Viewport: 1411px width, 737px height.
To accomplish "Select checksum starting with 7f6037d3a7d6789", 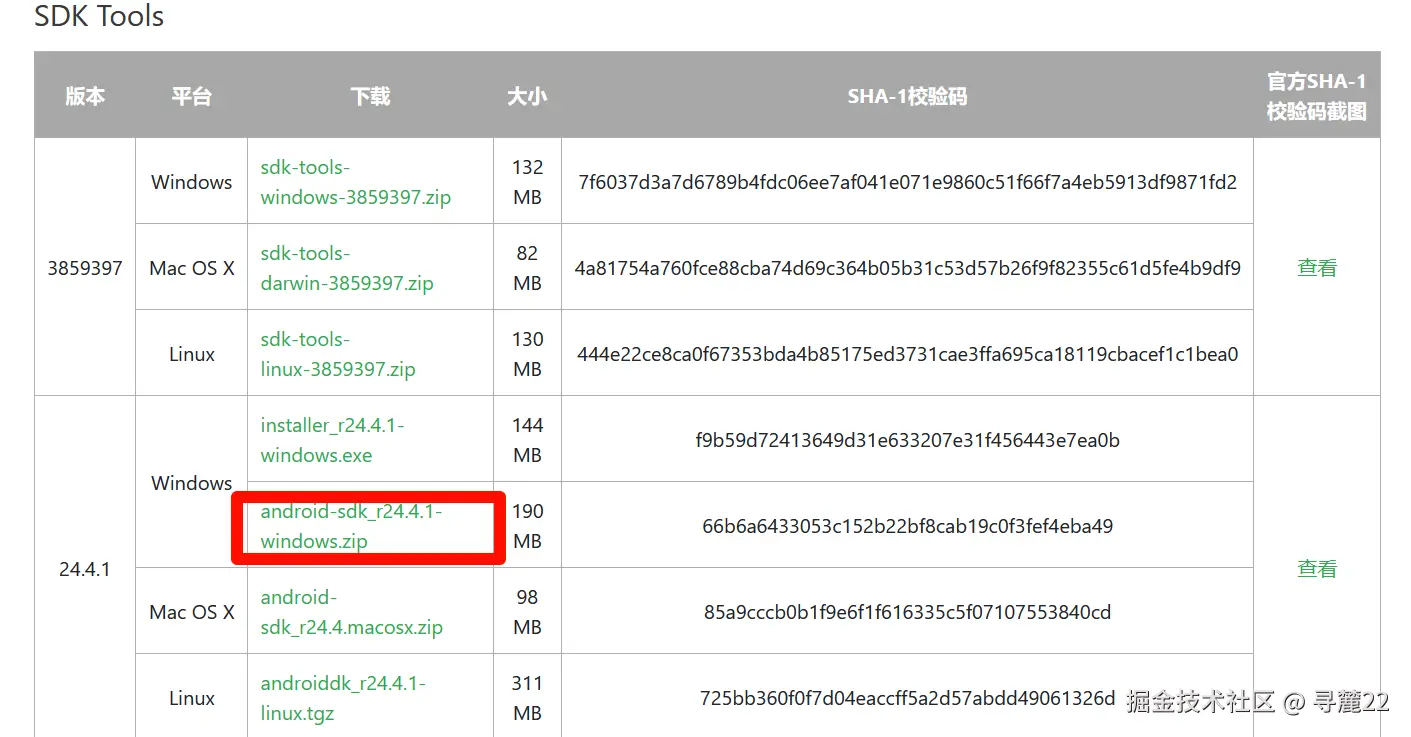I will point(907,182).
